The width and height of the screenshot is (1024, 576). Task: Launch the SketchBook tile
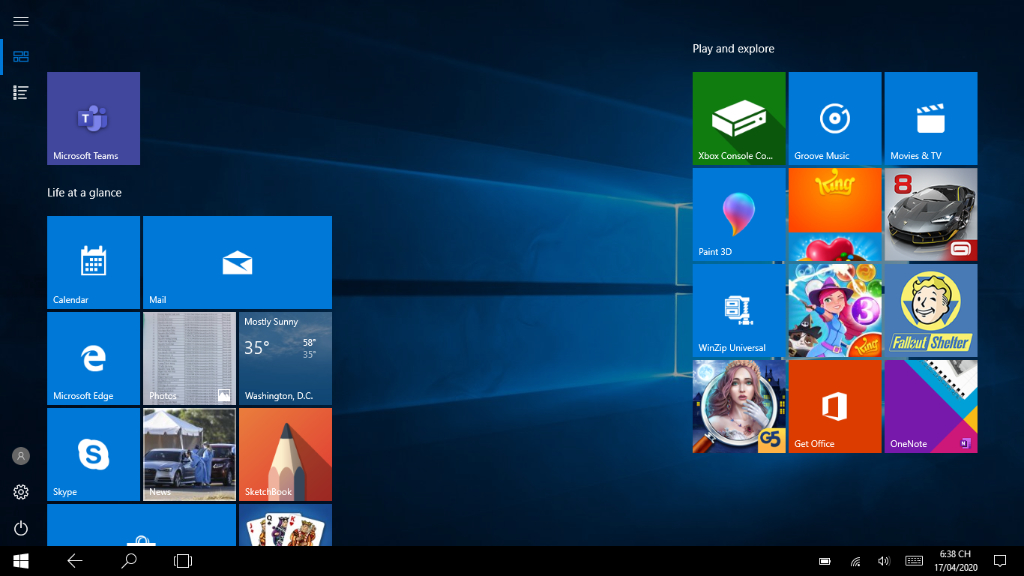coord(285,454)
